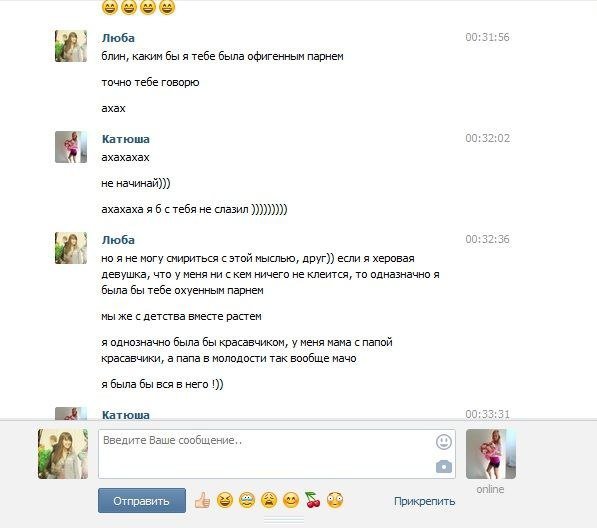Open your own avatar left of message box
597x528 pixels.
(x=63, y=454)
